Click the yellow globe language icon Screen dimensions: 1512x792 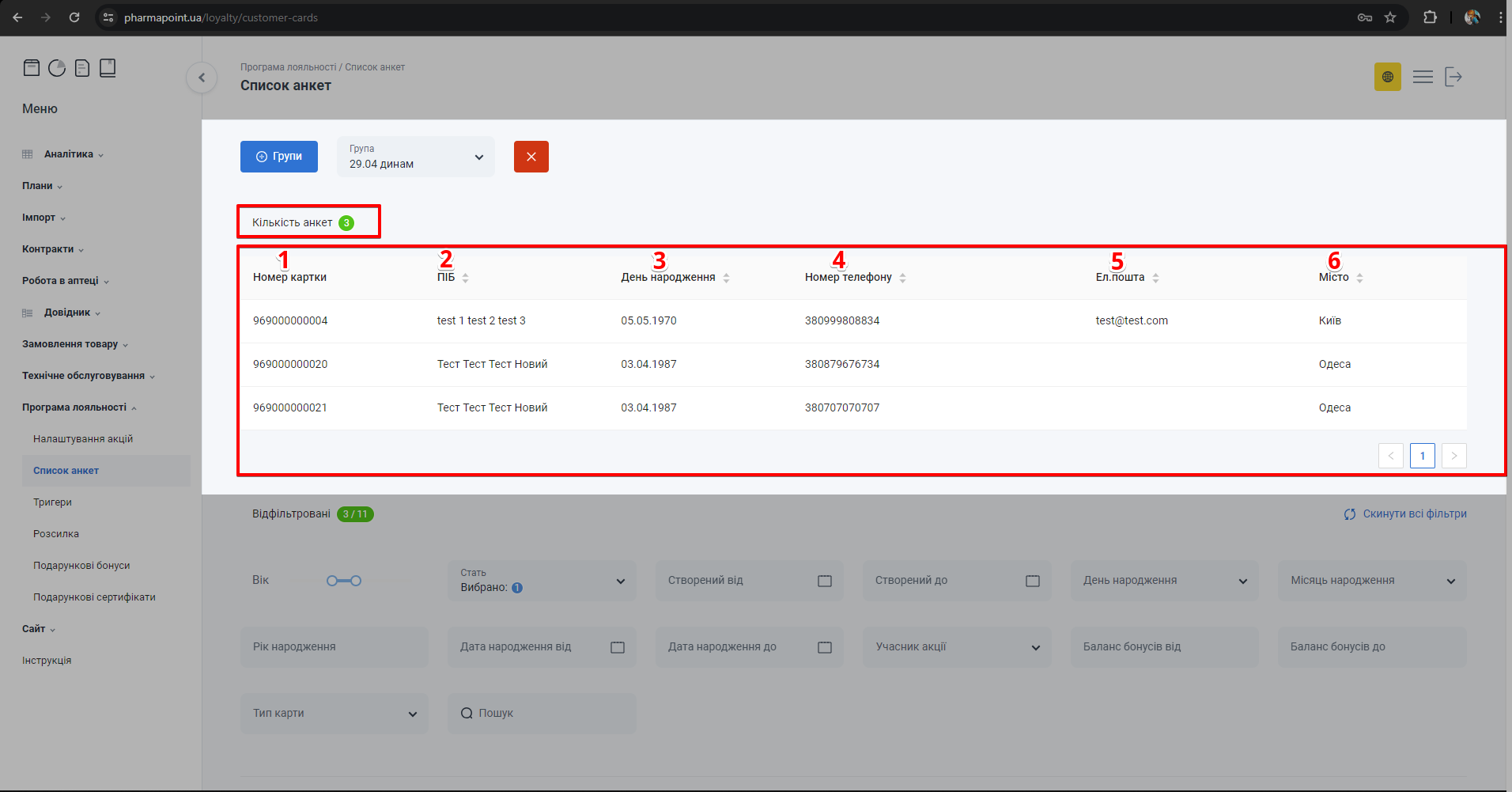[x=1387, y=77]
